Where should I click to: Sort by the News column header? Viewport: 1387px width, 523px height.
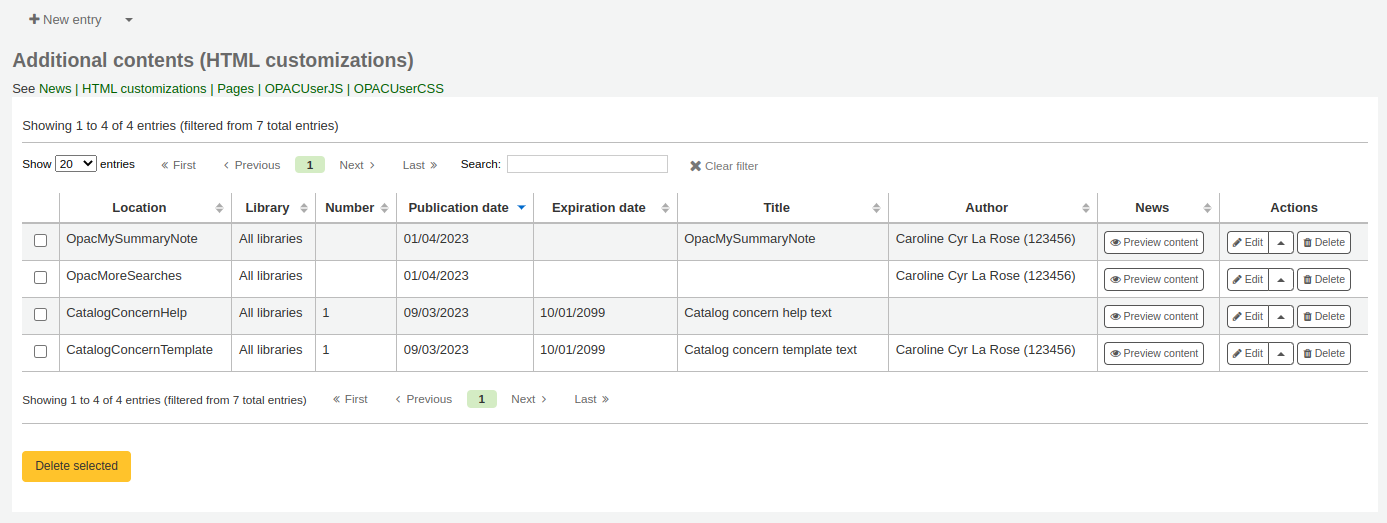coord(1158,208)
